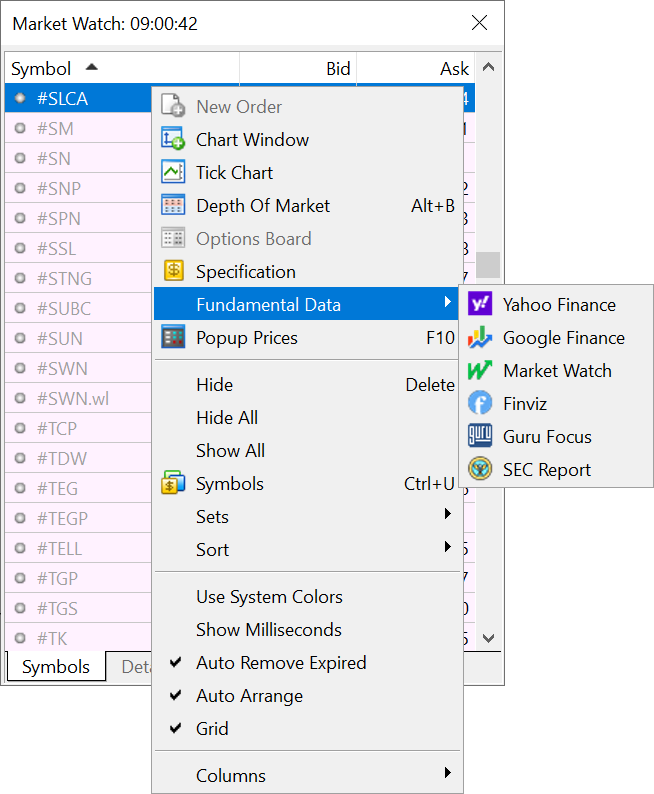
Task: Open Guru Focus fundamental data
Action: 546,437
